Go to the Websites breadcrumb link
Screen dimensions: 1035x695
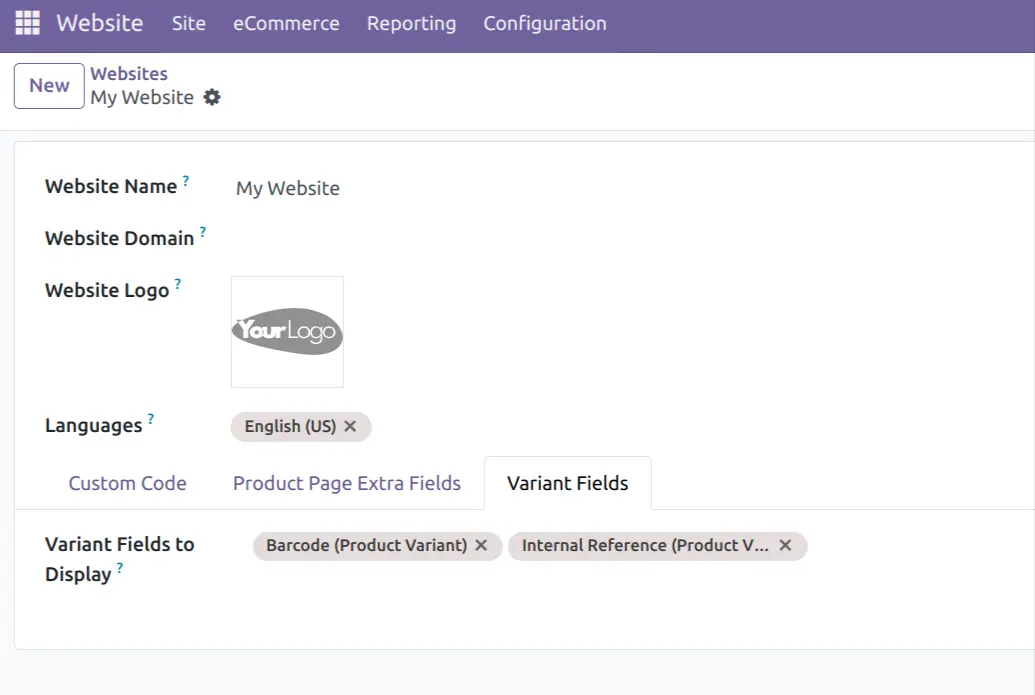click(x=129, y=74)
